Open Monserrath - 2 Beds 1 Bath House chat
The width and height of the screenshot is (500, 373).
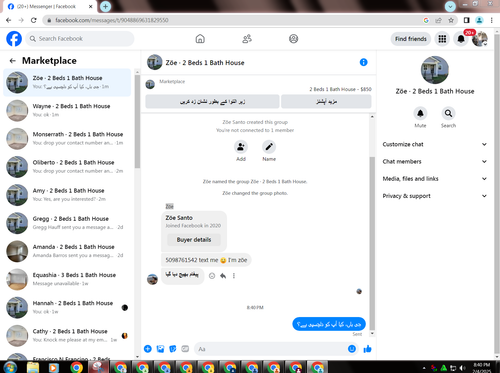click(67, 139)
